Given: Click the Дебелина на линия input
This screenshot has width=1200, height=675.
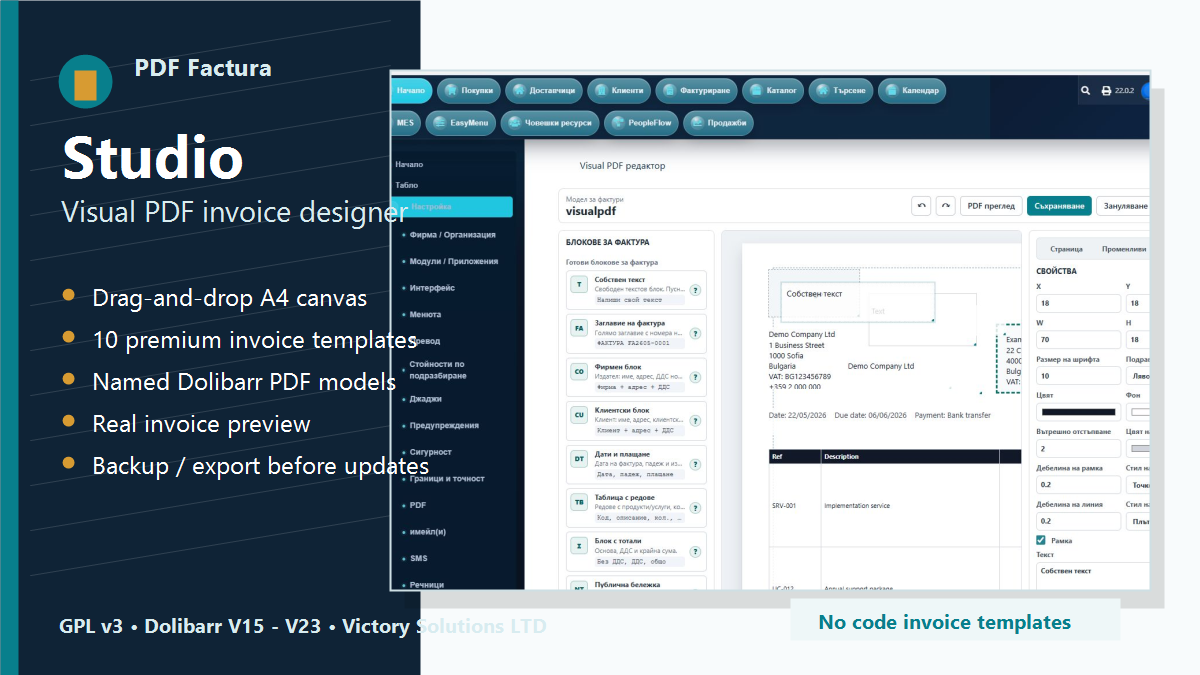Looking at the screenshot, I should pos(1078,521).
